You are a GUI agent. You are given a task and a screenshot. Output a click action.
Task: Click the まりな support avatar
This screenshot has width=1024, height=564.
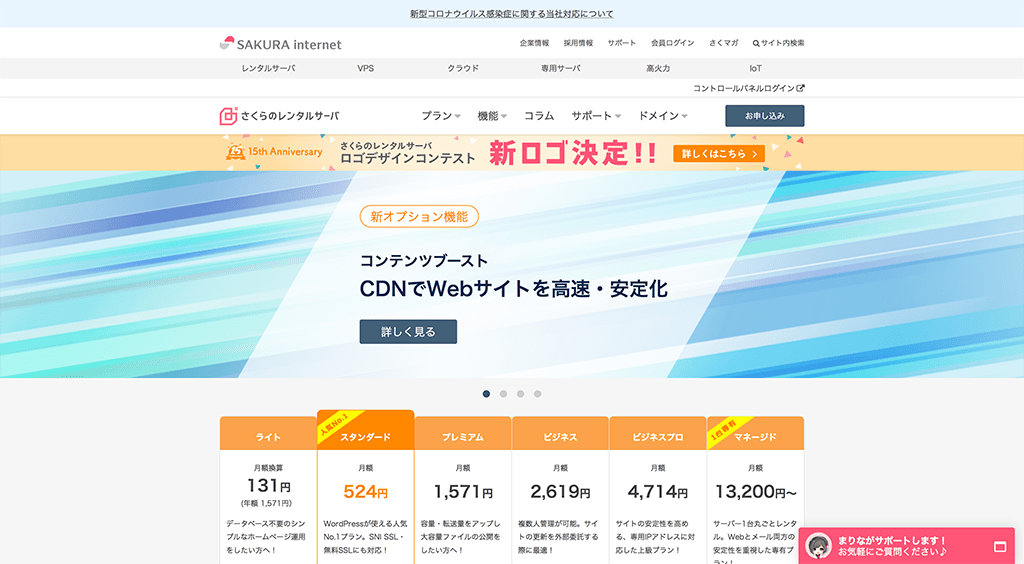[x=818, y=546]
